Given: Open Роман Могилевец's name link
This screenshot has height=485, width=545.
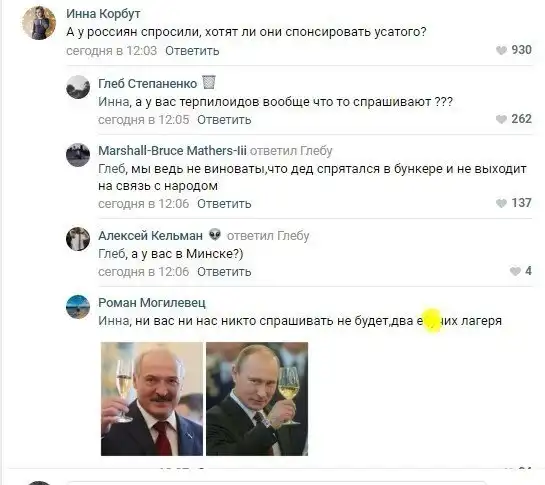Looking at the screenshot, I should coord(152,302).
